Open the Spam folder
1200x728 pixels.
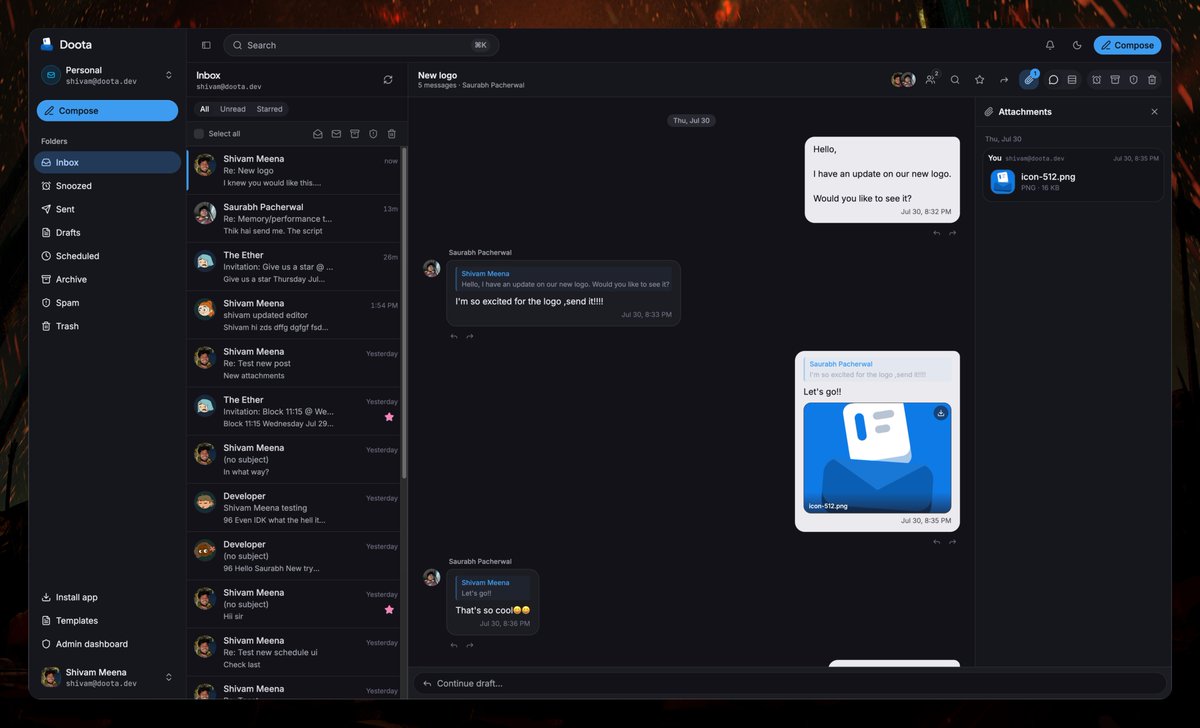coord(107,303)
